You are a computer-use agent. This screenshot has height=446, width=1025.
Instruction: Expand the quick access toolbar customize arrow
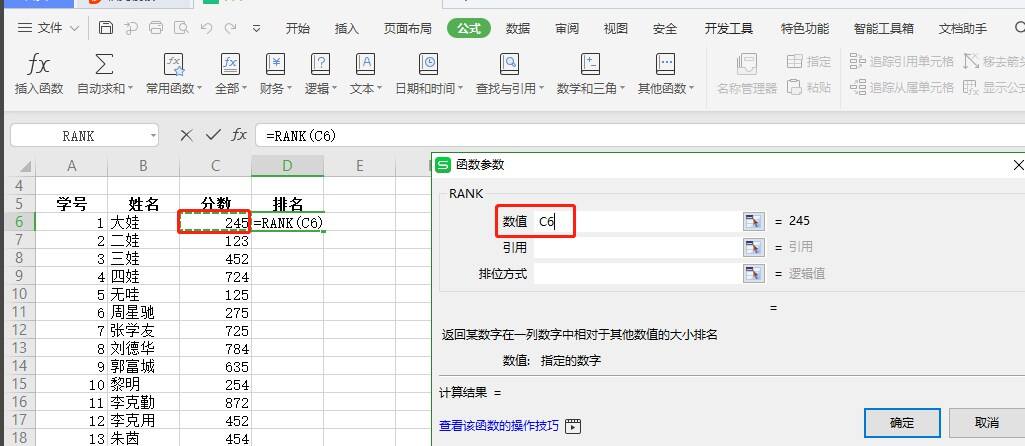click(257, 28)
